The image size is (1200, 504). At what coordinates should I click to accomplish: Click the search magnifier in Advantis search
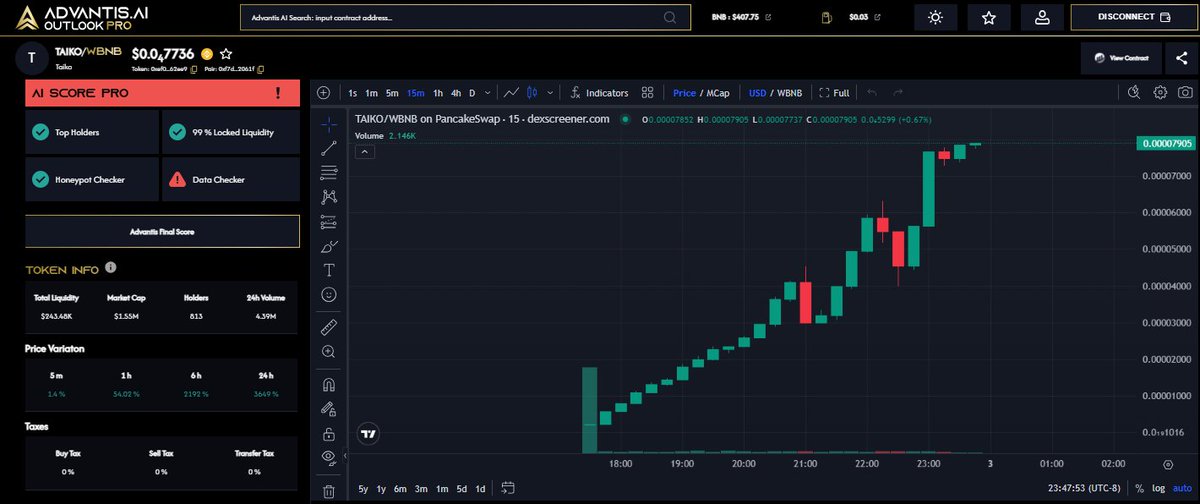[x=670, y=18]
